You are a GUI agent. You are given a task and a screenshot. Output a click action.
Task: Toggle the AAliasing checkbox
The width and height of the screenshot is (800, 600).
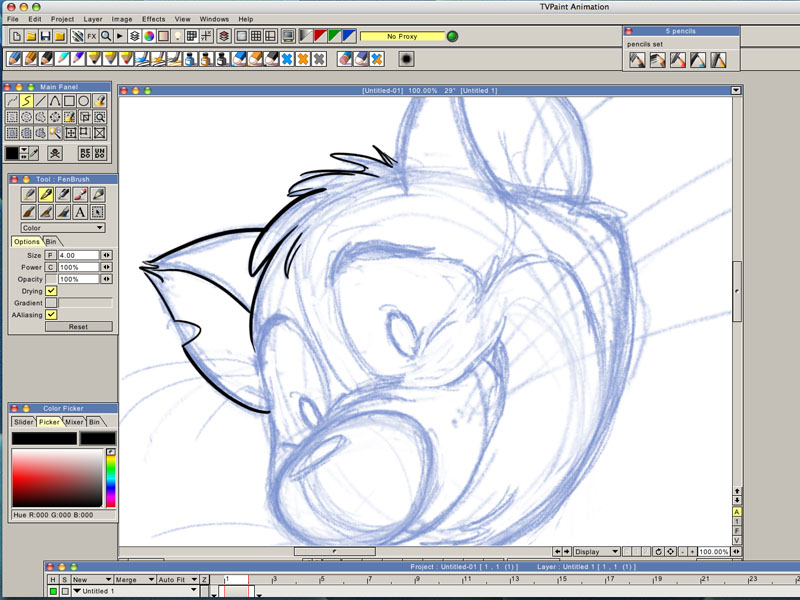click(x=51, y=314)
